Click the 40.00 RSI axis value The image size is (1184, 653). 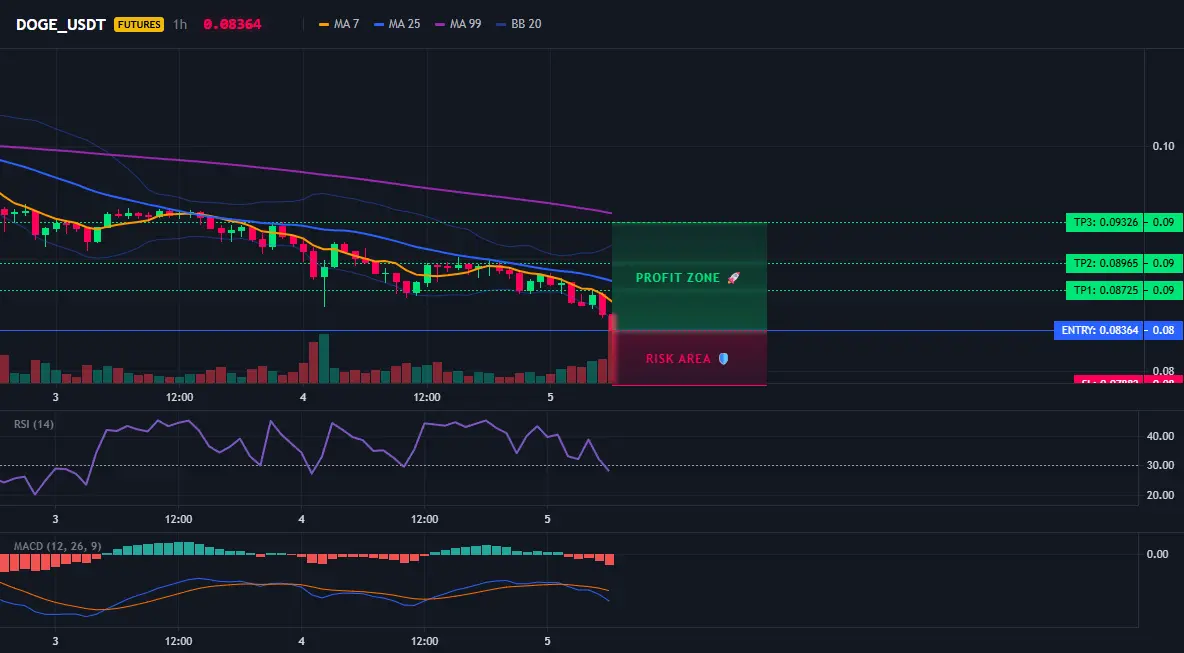1161,436
